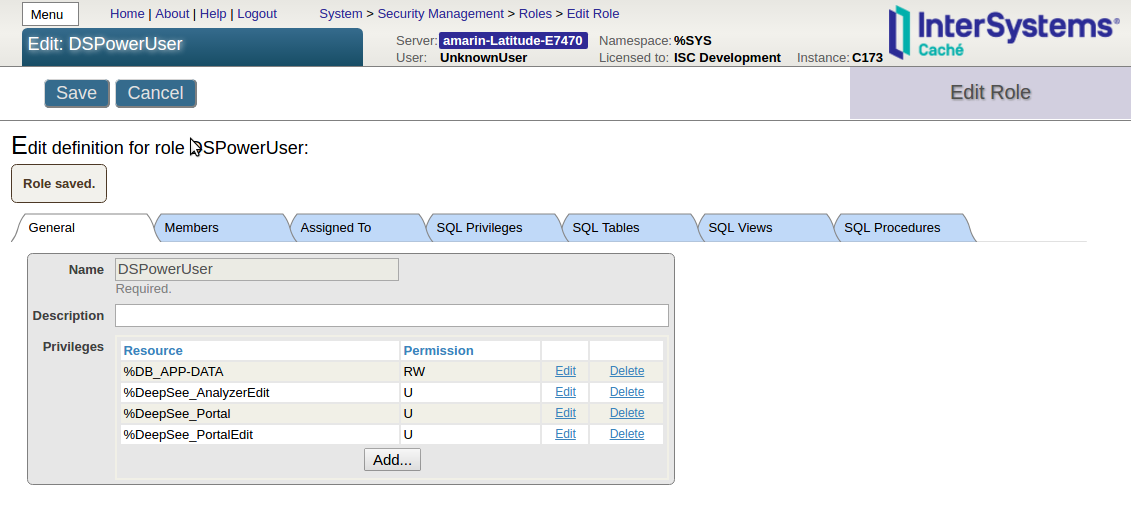The height and width of the screenshot is (518, 1131).
Task: Sort by Resource column header
Action: pos(153,351)
